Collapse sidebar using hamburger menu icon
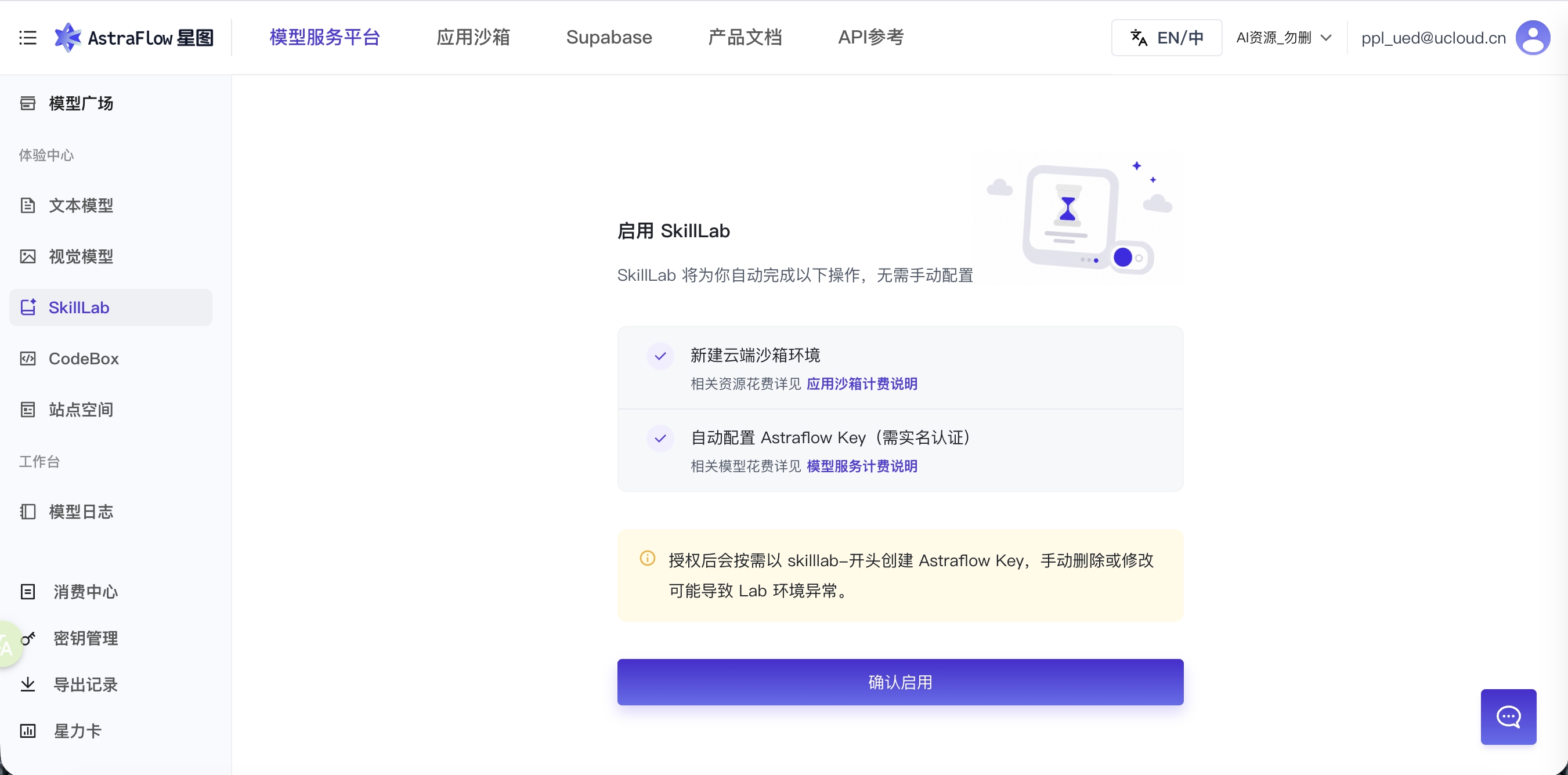The image size is (1568, 775). pyautogui.click(x=28, y=38)
